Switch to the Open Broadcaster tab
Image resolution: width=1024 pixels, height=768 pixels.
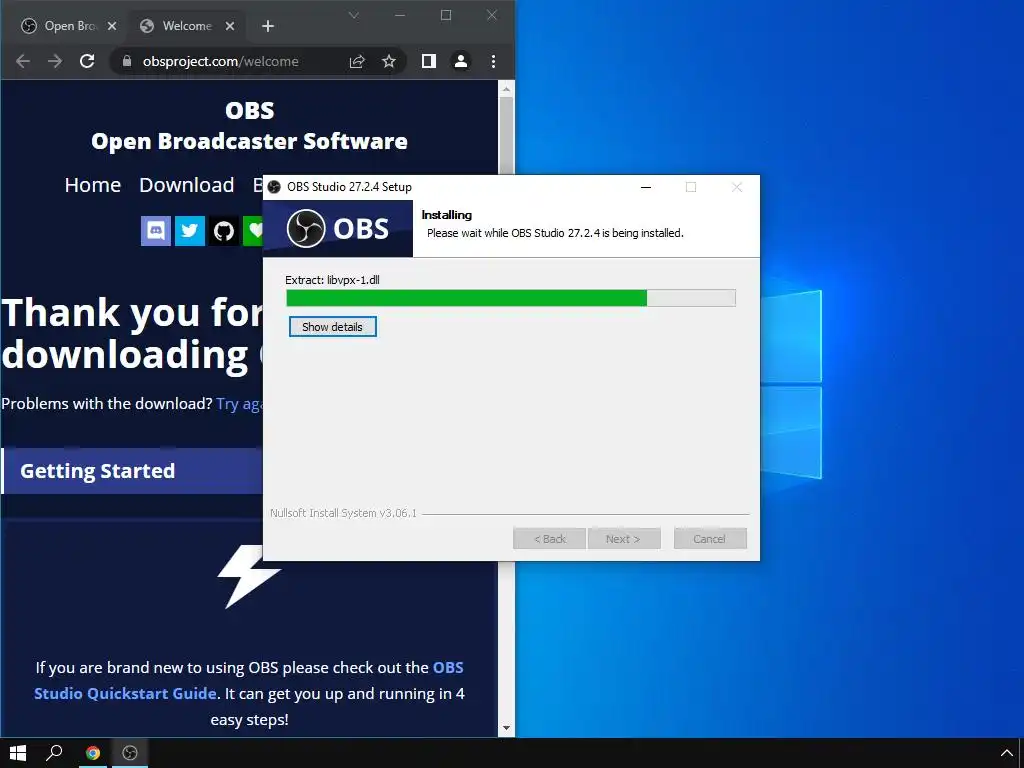69,26
